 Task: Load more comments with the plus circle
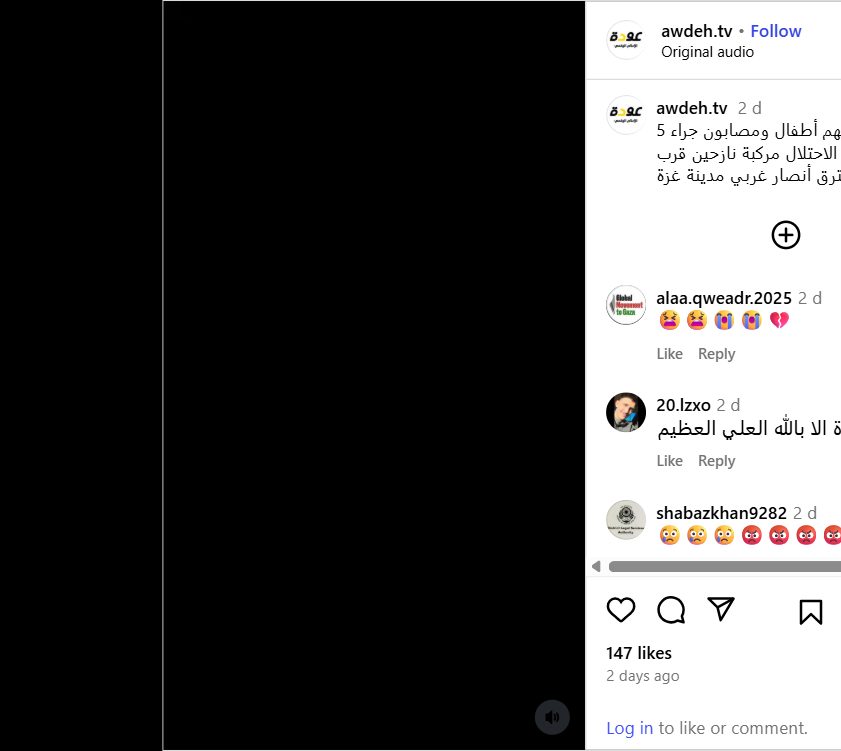(x=786, y=235)
